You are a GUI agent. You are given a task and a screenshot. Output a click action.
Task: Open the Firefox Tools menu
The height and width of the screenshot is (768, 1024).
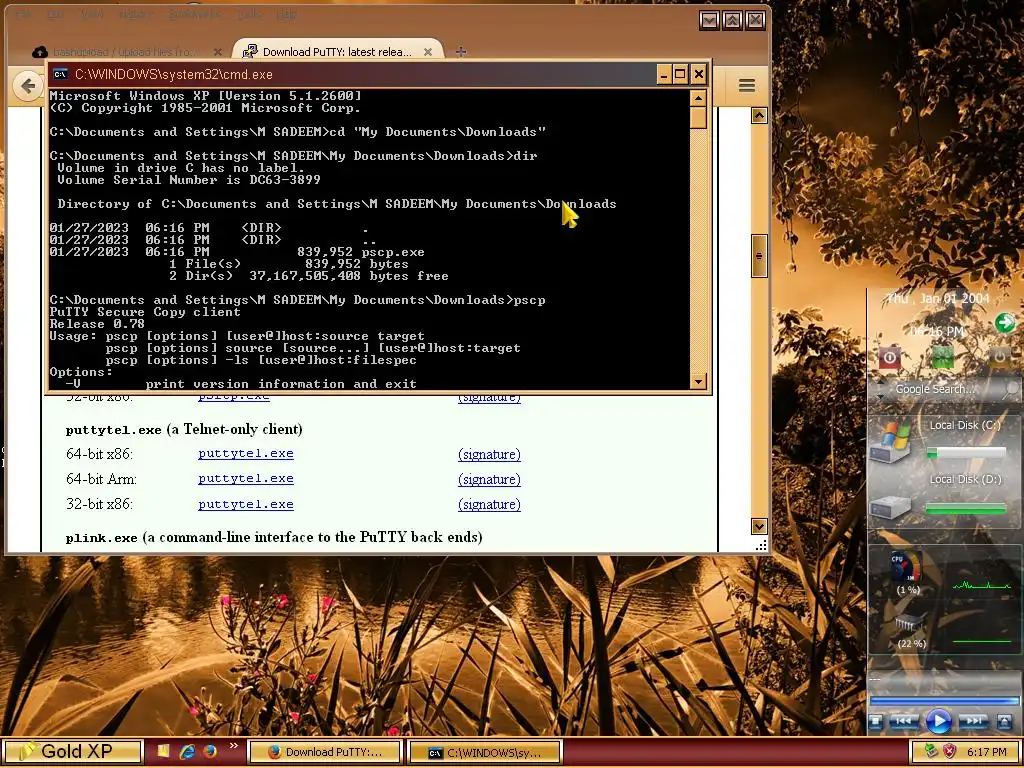point(249,14)
